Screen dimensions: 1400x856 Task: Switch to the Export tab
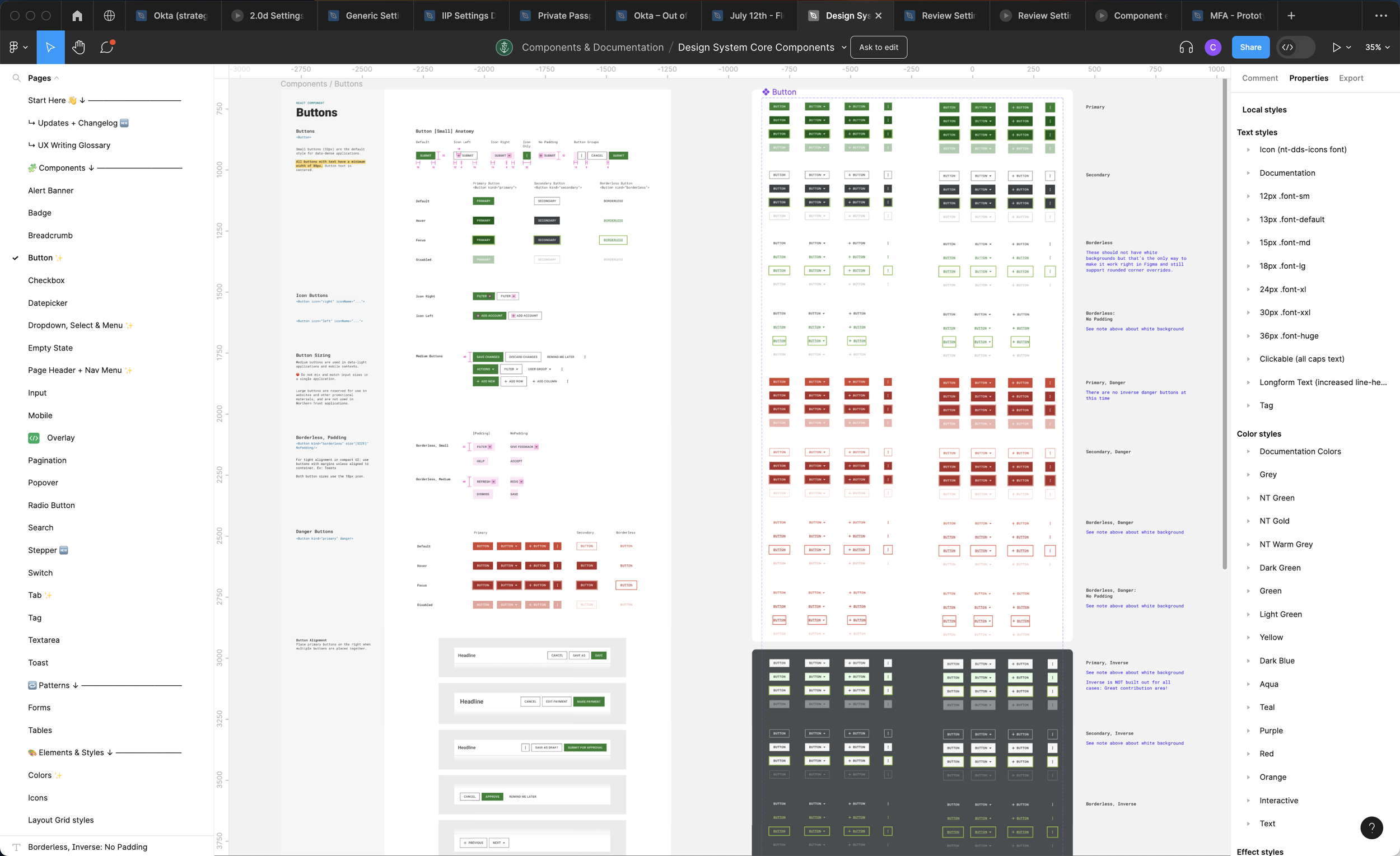1351,78
